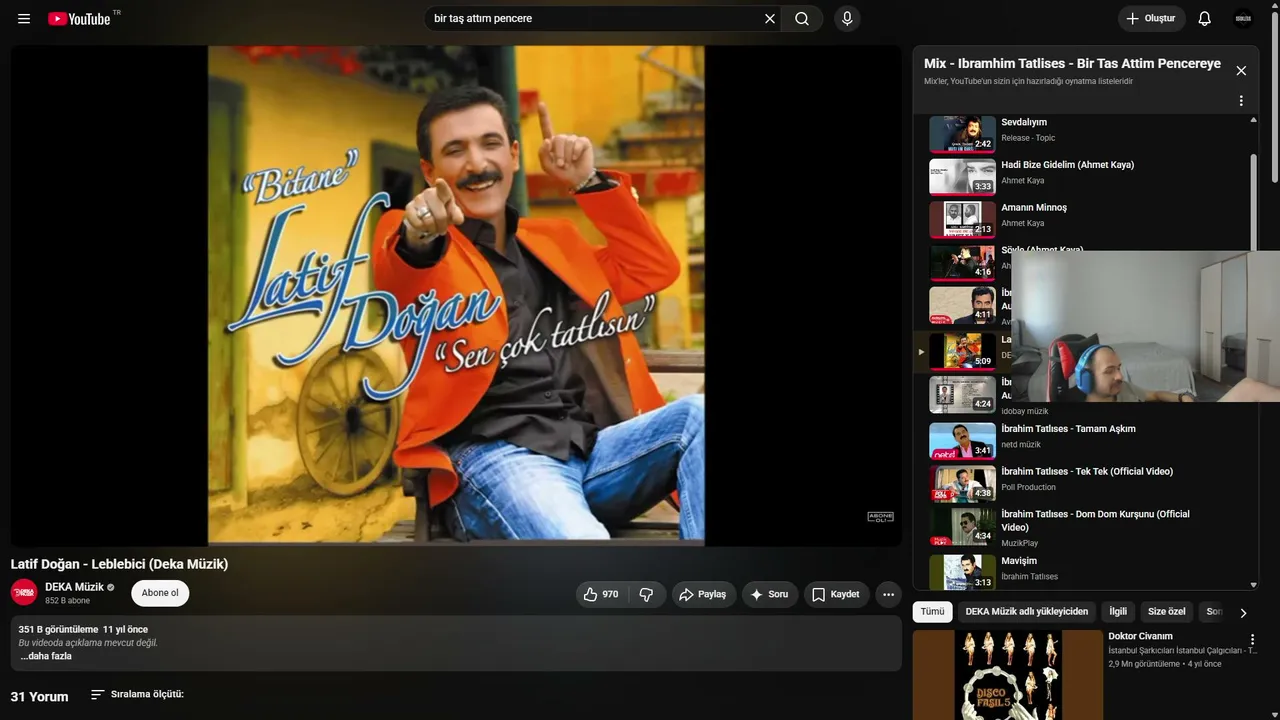Image resolution: width=1280 pixels, height=720 pixels.
Task: Save video using Kaydet
Action: point(836,594)
